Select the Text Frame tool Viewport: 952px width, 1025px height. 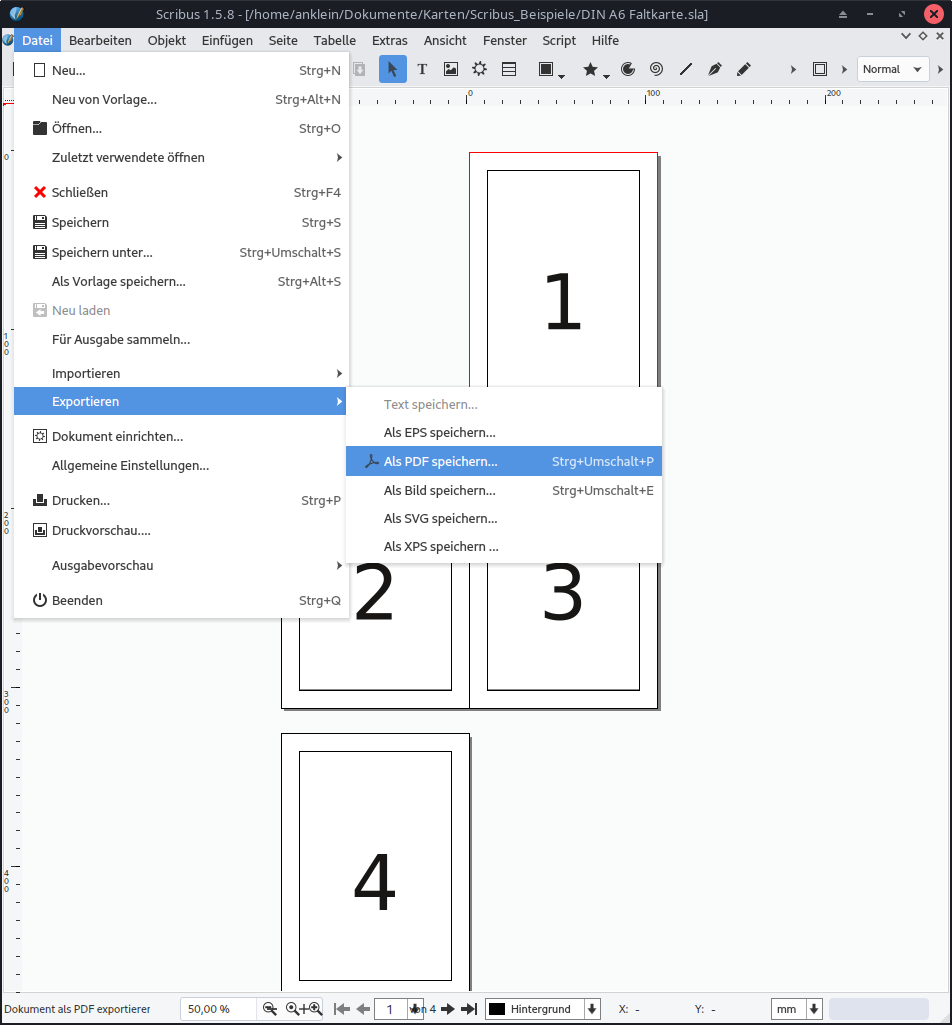(x=422, y=69)
